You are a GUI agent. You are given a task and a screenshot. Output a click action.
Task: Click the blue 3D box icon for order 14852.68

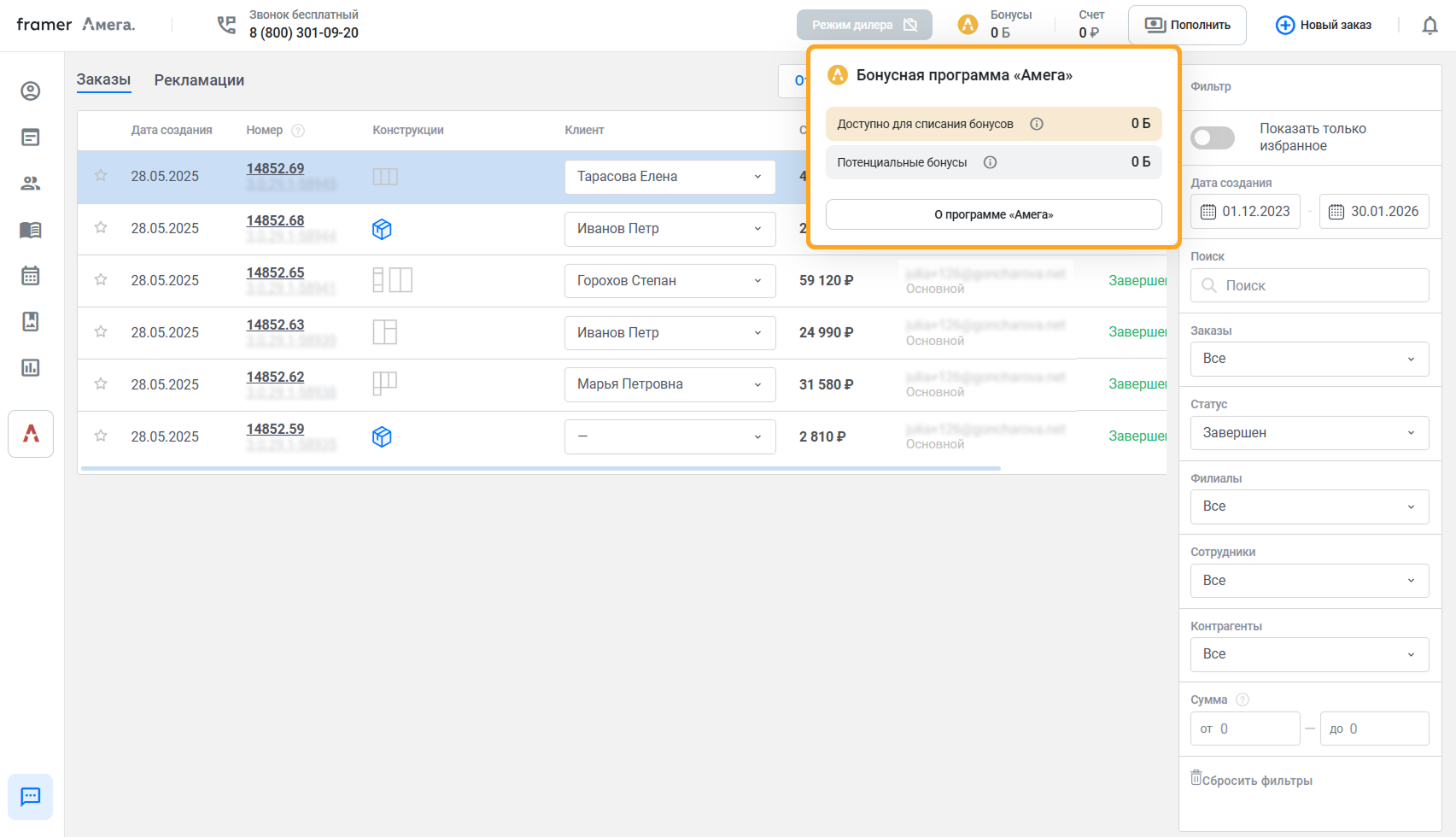click(382, 229)
